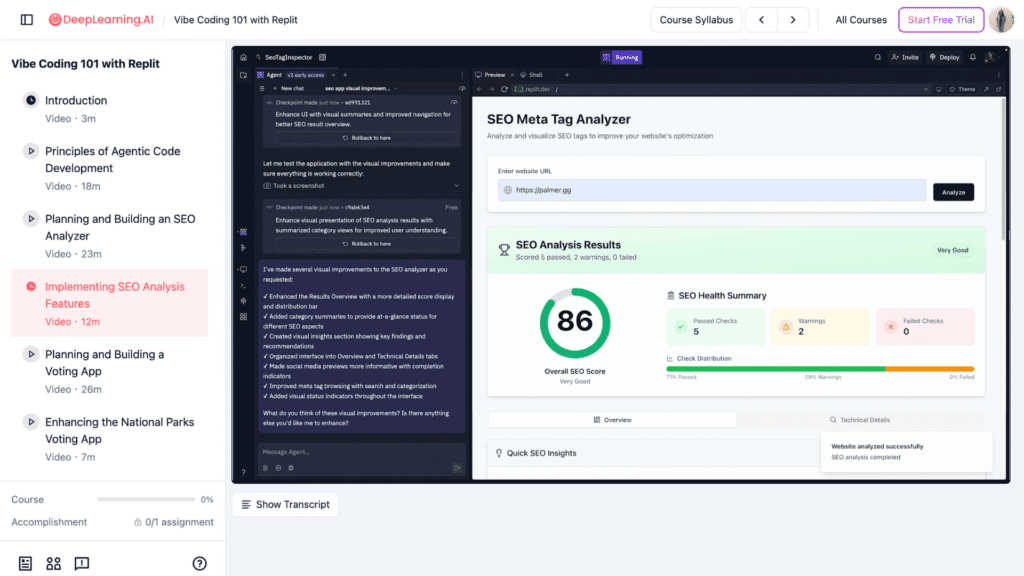1024x576 pixels.
Task: Open the grid apps icon in bottom bar
Action: pyautogui.click(x=54, y=564)
